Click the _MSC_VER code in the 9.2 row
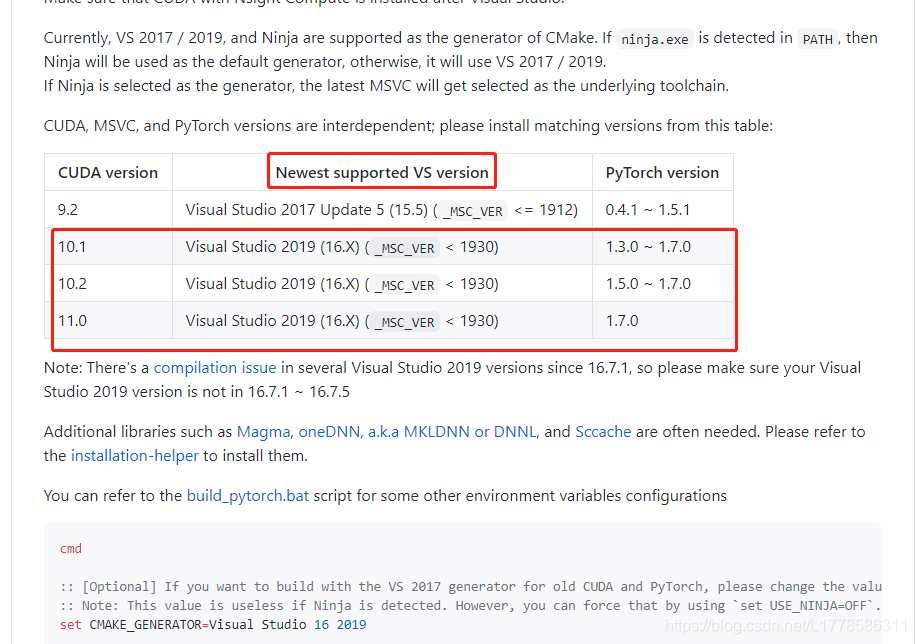Viewport: 916px width, 644px height. coord(473,211)
